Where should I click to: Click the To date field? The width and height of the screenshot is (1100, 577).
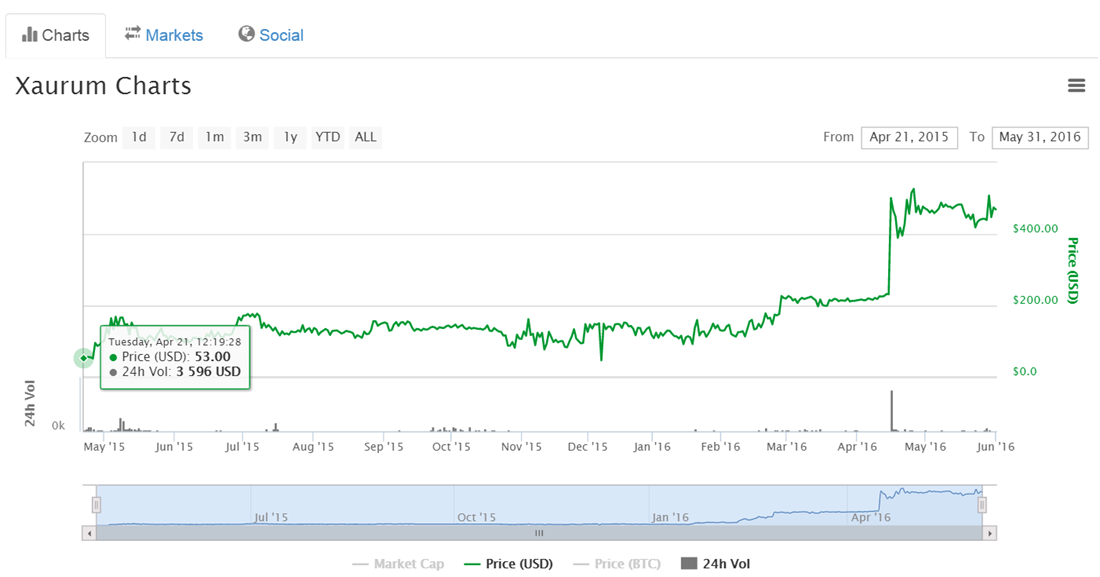[1039, 137]
